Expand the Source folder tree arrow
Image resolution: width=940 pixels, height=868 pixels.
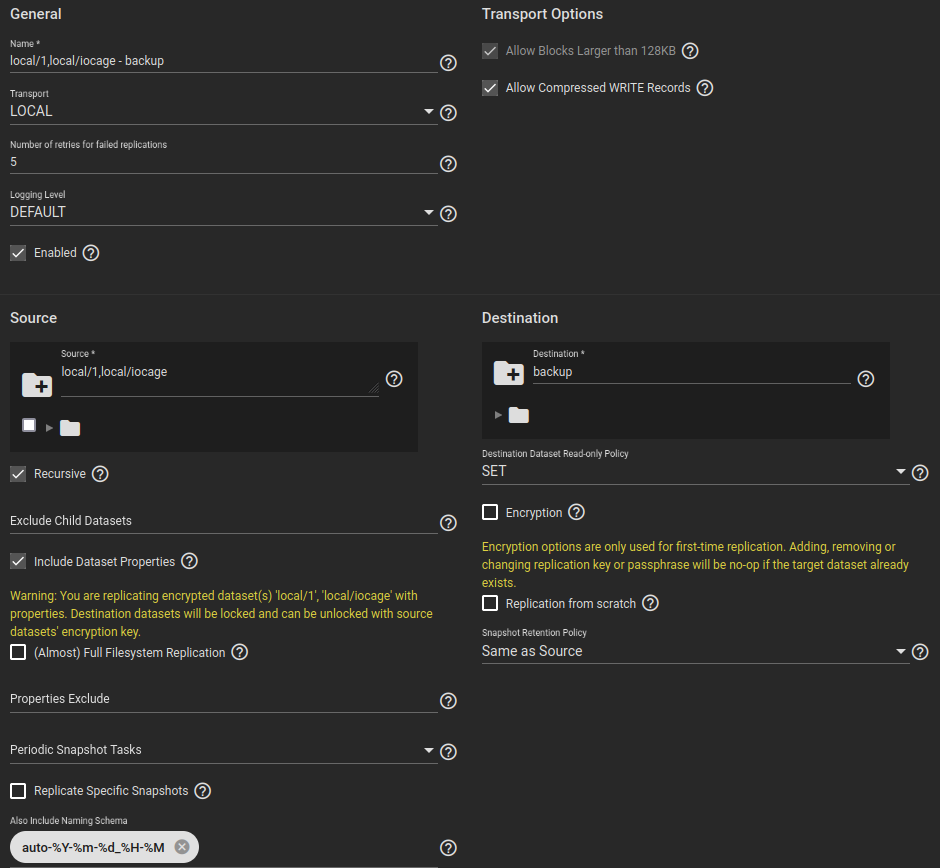click(49, 428)
